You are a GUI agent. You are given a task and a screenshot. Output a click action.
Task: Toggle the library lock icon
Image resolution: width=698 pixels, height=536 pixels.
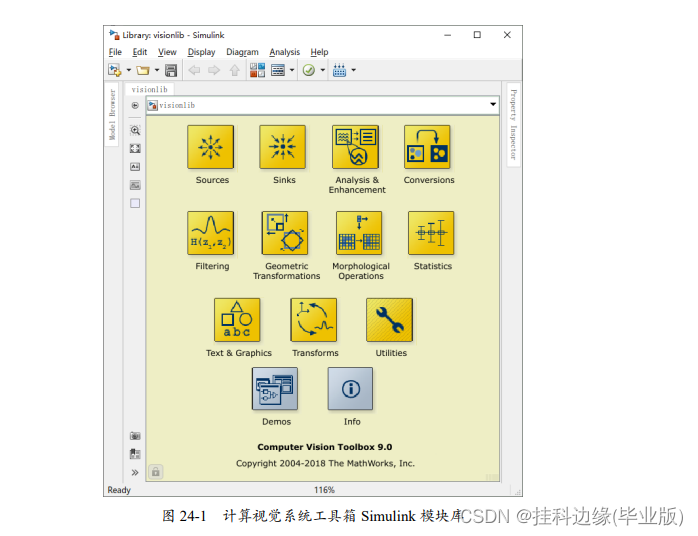(155, 471)
